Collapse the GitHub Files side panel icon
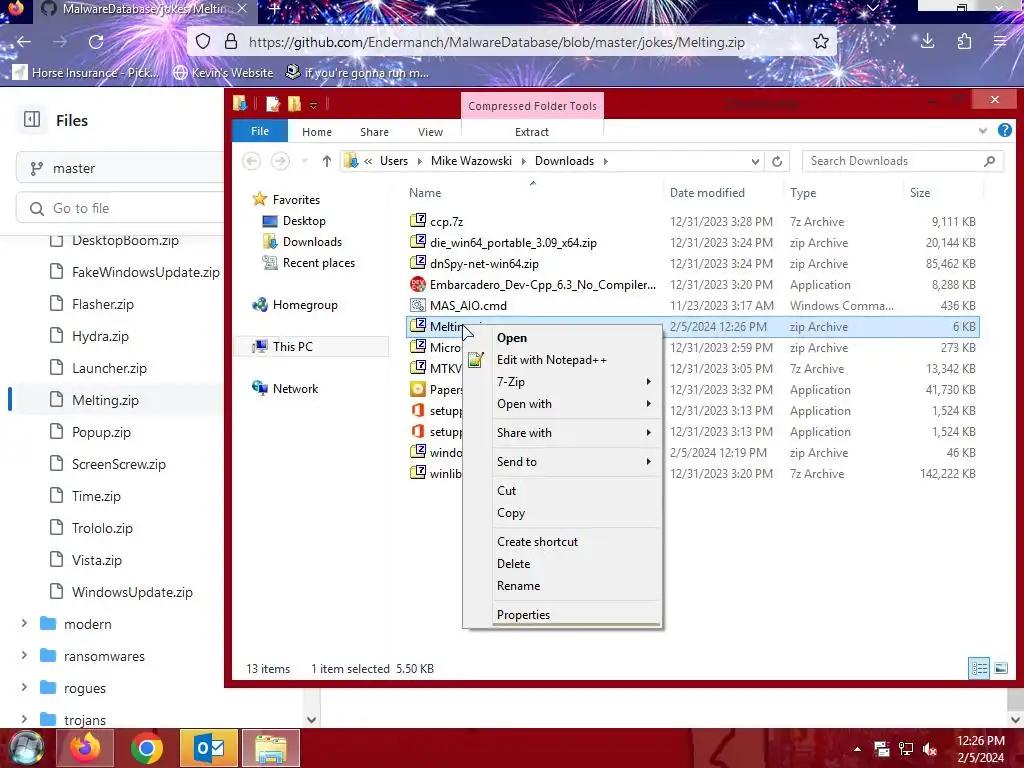 (32, 120)
